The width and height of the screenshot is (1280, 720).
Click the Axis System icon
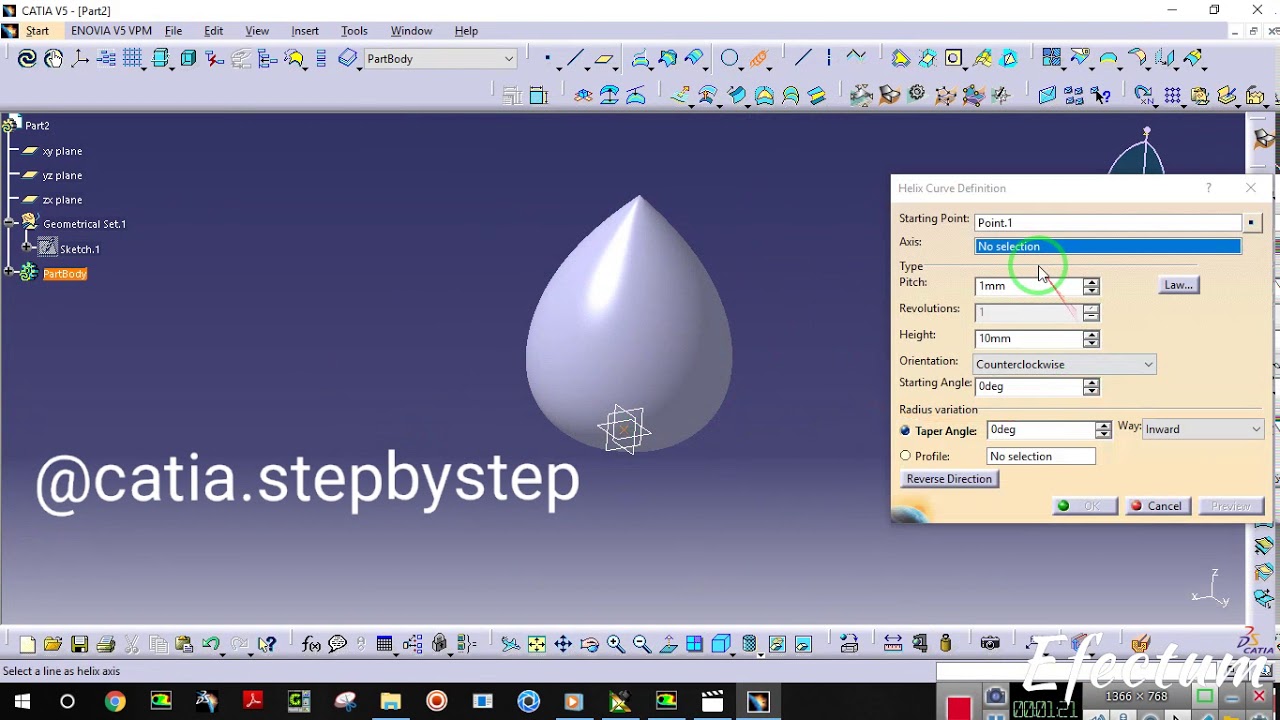[80, 59]
